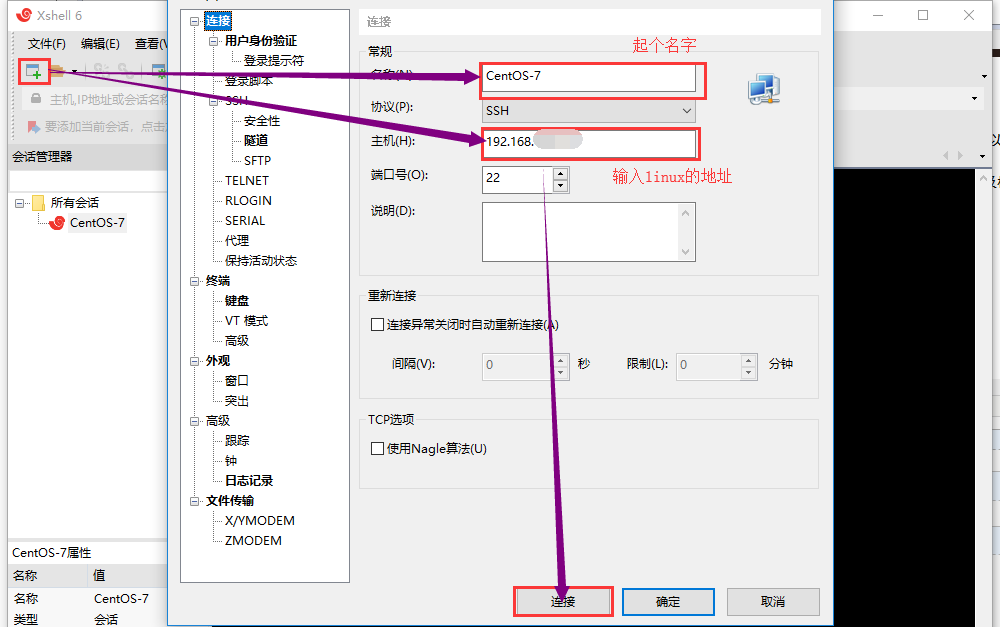Screen dimensions: 1000x627
Task: Select SFTP in the tree
Action: pyautogui.click(x=257, y=161)
